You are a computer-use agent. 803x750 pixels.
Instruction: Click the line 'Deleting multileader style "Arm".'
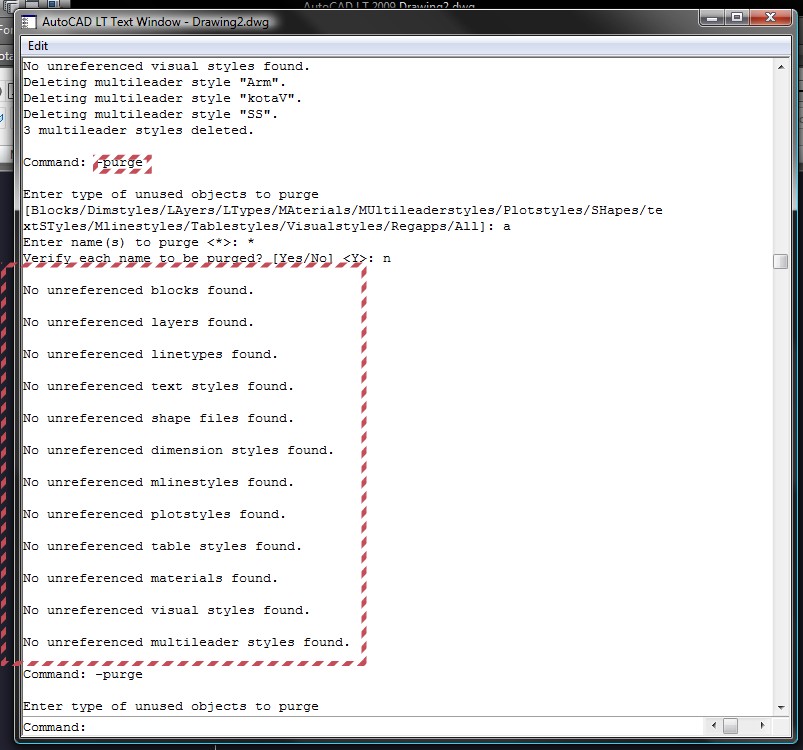(x=154, y=82)
